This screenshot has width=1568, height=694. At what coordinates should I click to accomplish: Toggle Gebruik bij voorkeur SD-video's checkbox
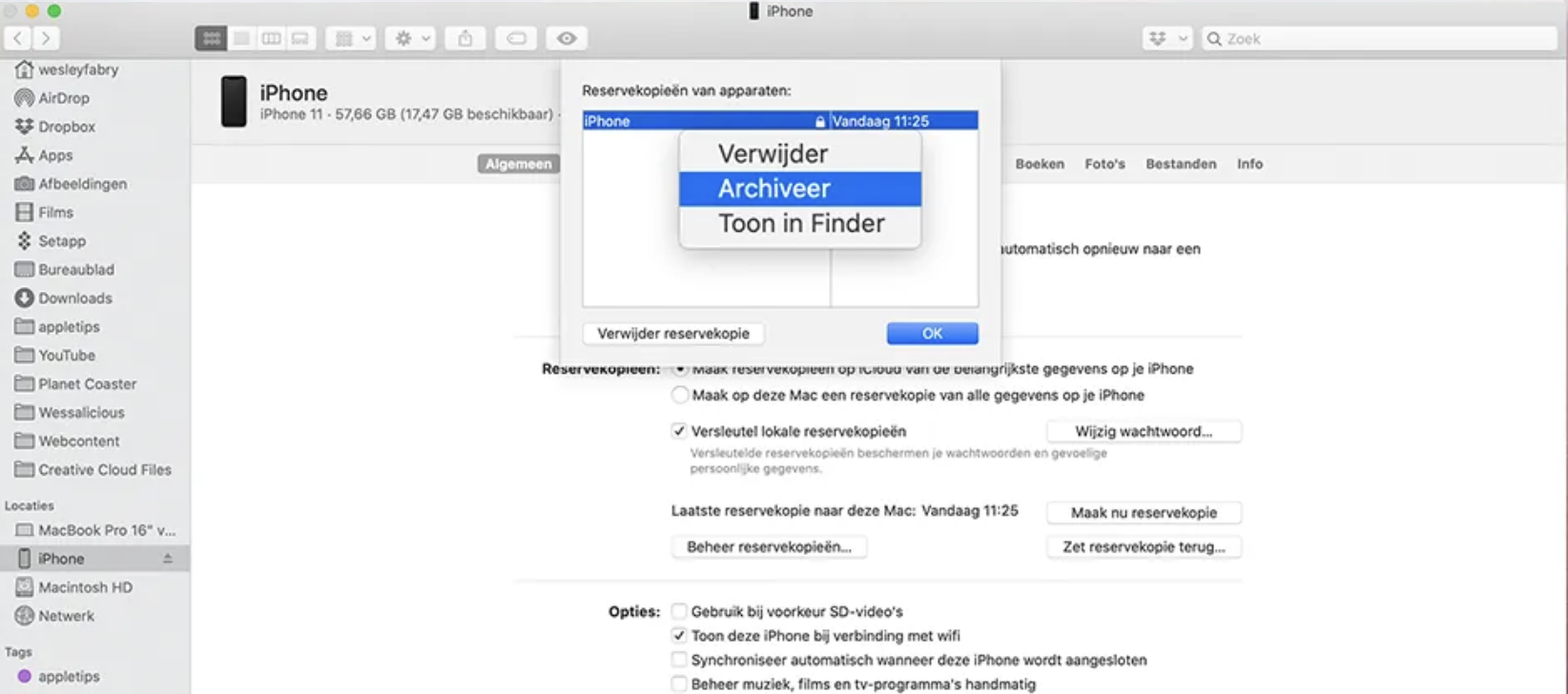coord(679,611)
